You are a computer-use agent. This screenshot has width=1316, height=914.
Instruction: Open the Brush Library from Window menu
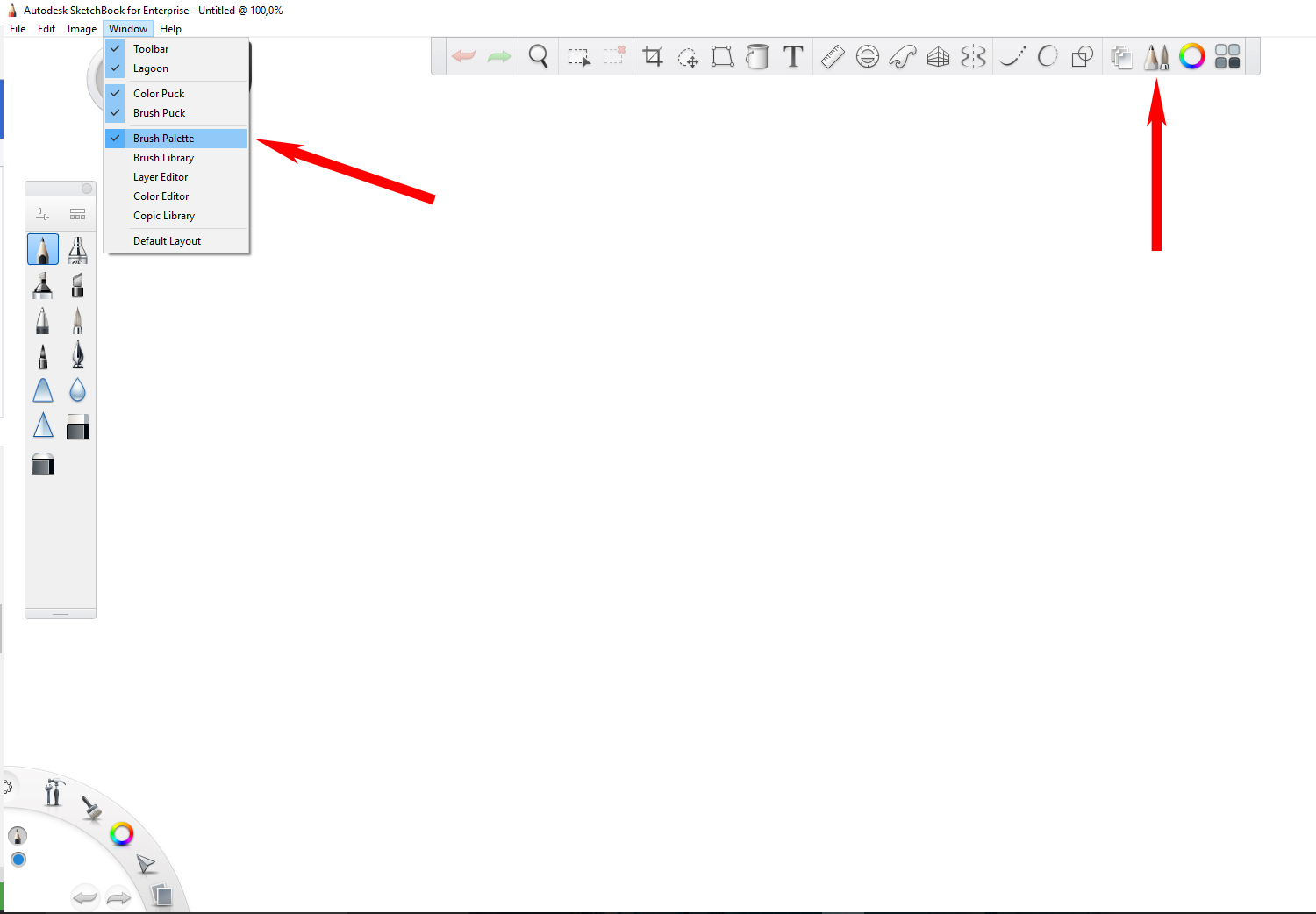[x=164, y=157]
